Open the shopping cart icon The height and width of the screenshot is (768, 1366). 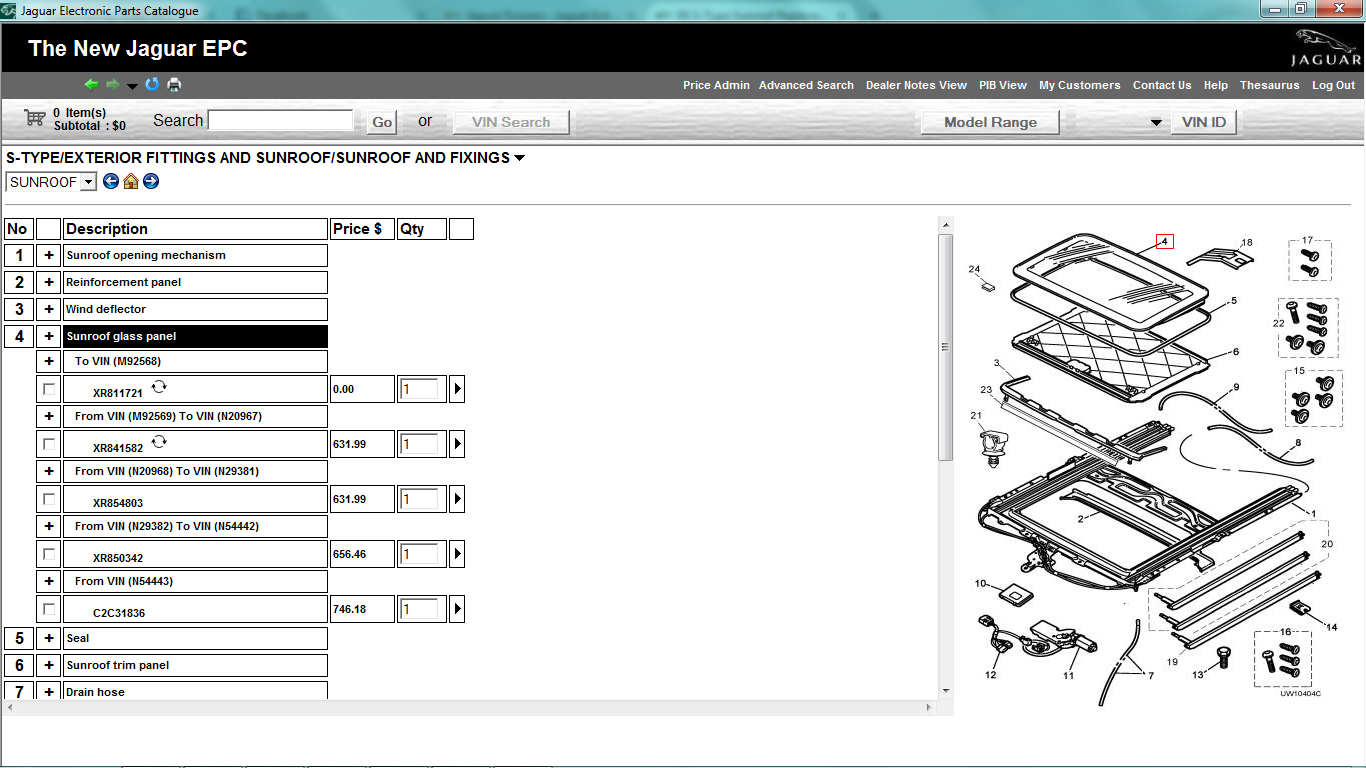[35, 119]
